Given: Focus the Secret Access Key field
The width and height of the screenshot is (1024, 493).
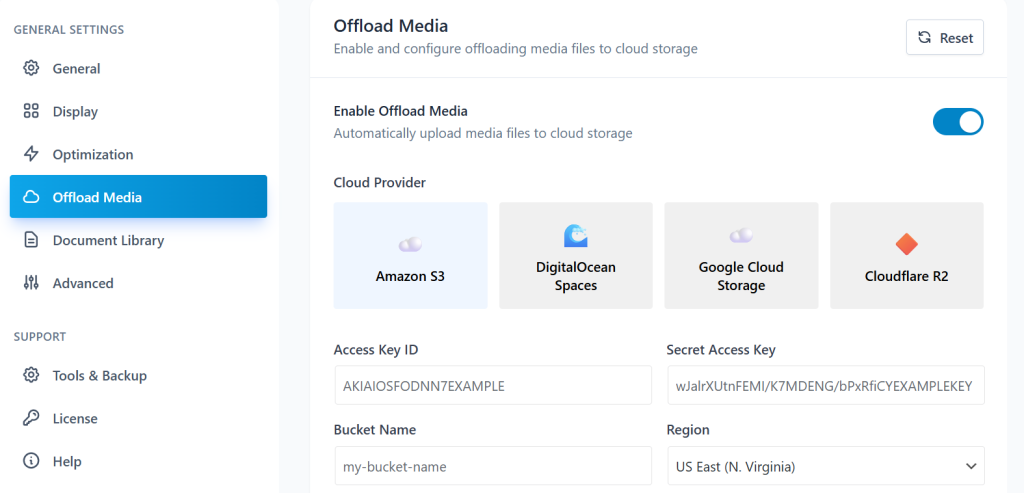Looking at the screenshot, I should pyautogui.click(x=826, y=385).
